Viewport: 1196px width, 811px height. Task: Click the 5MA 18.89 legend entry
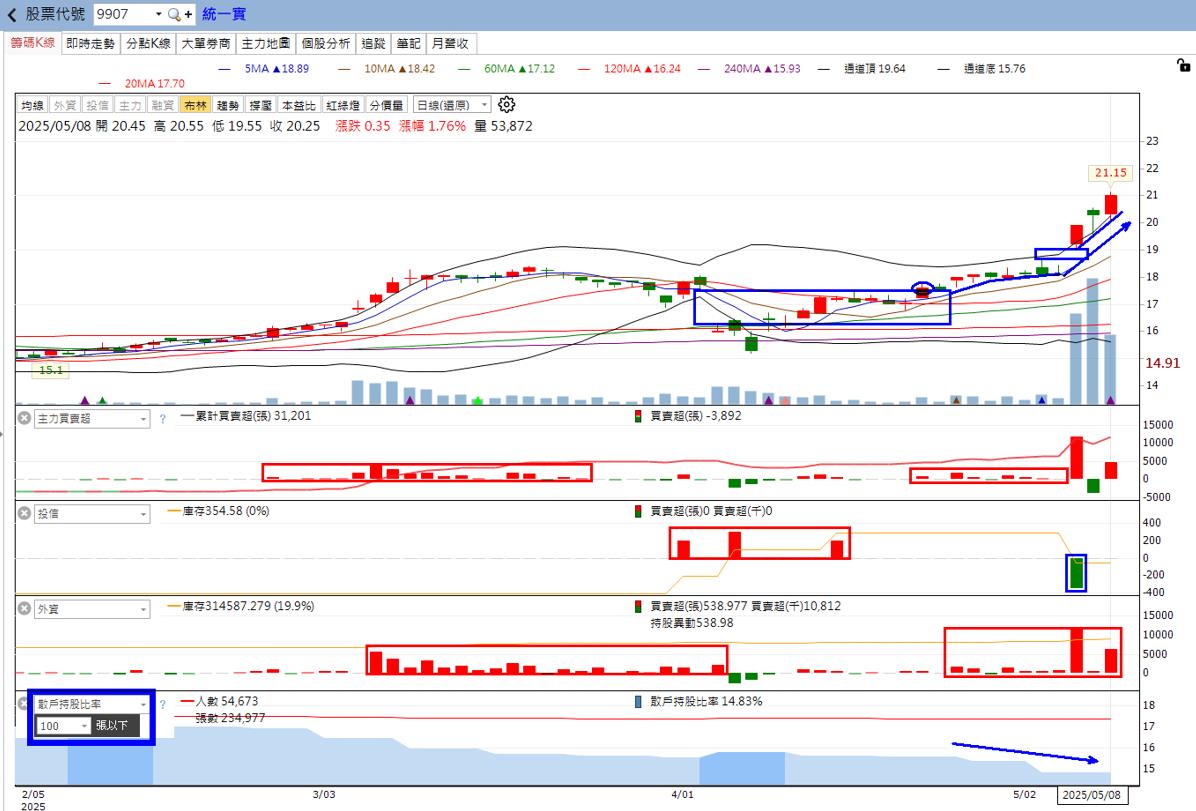263,69
